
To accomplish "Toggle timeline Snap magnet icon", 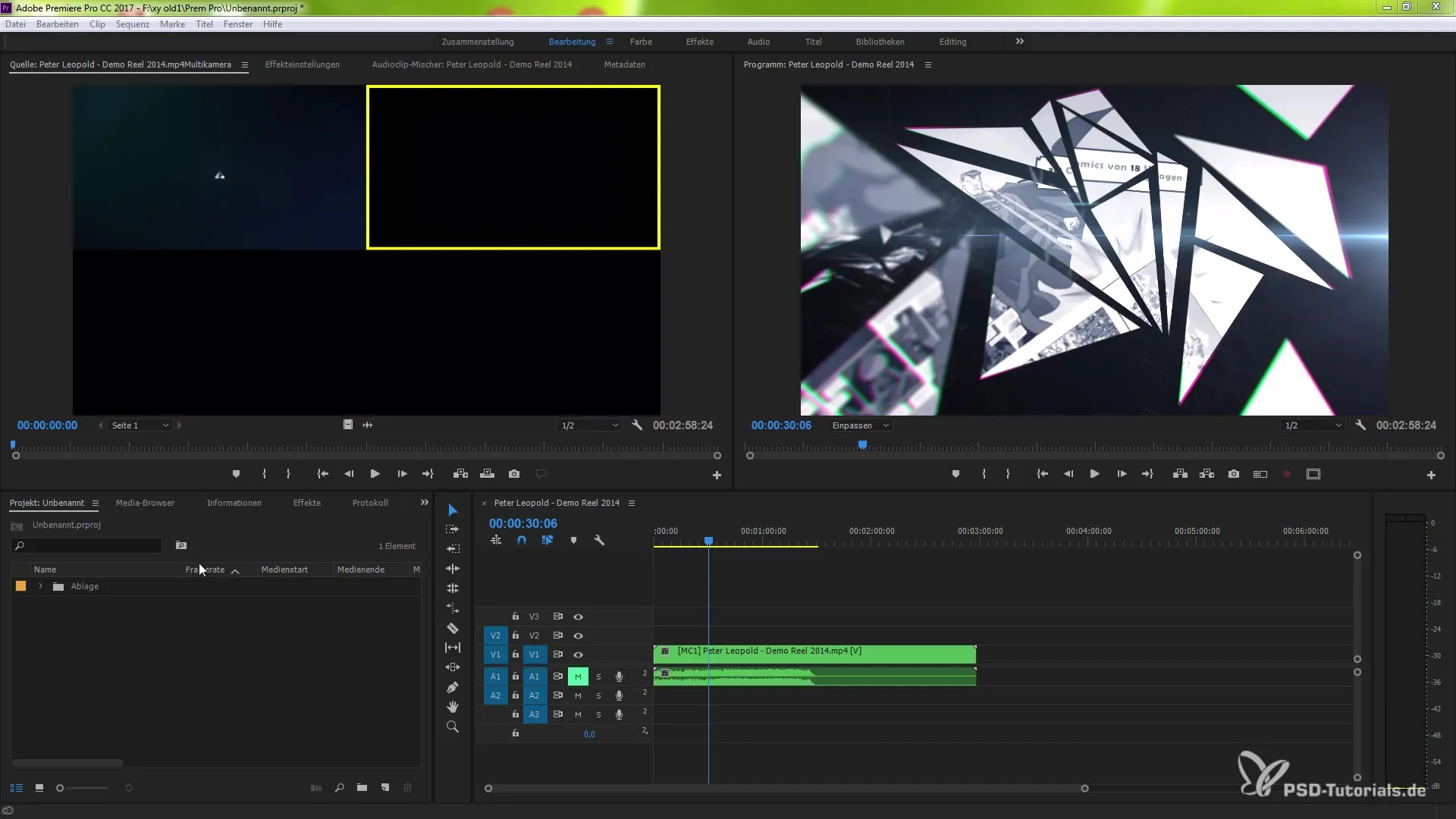I will pos(522,540).
